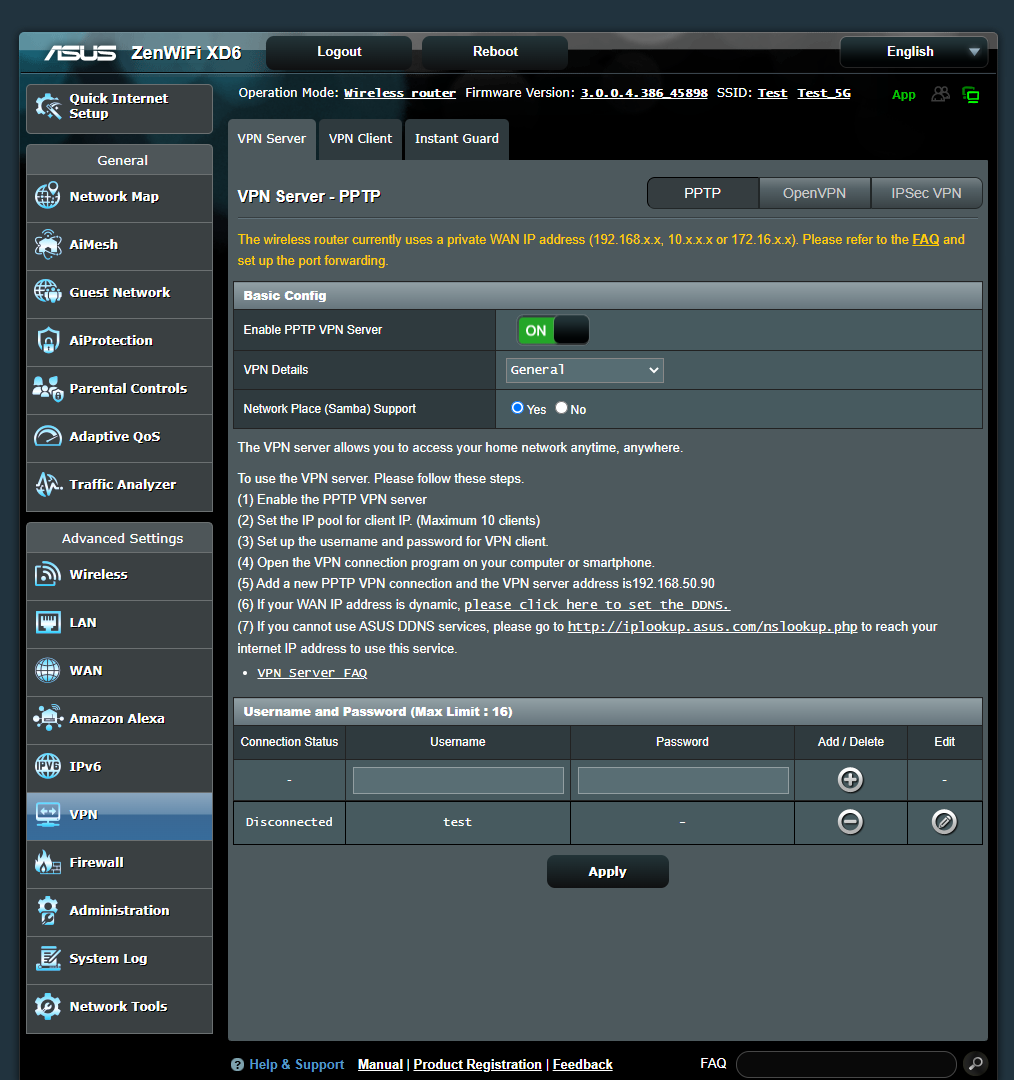Open the Feedback link in footer
The height and width of the screenshot is (1080, 1014).
tap(582, 1065)
